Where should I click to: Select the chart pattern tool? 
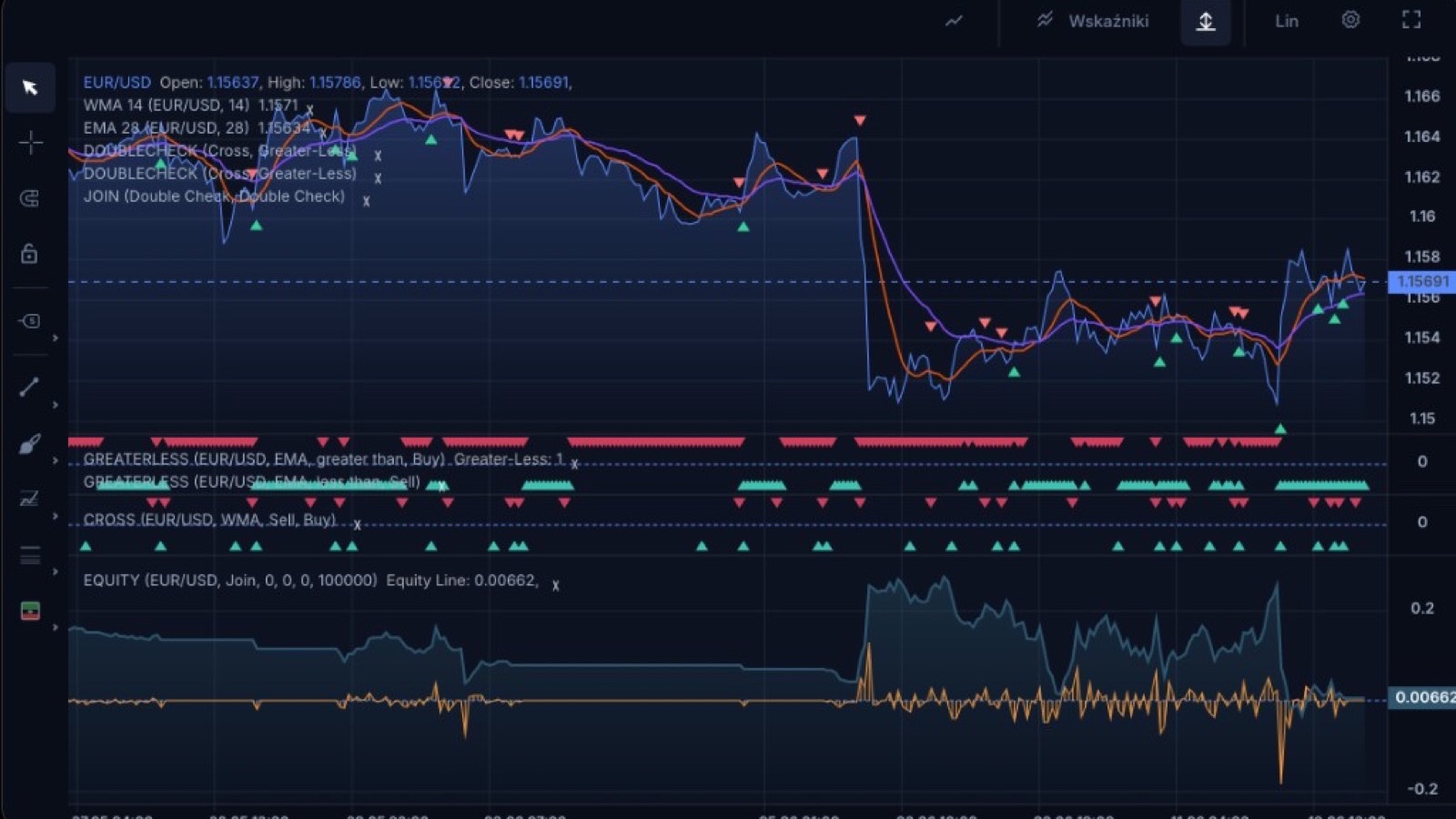(30, 499)
